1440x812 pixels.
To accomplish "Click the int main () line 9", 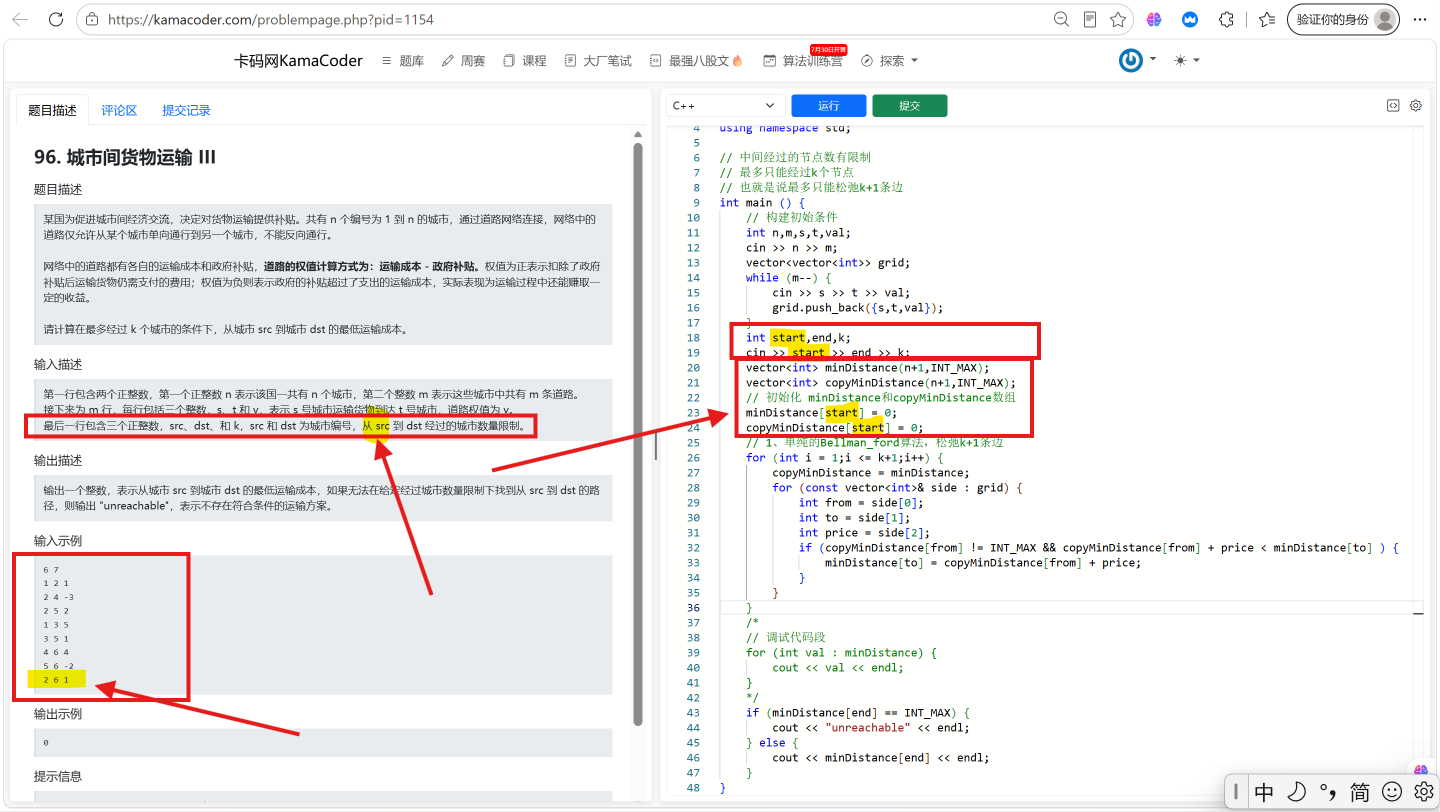I will 762,203.
